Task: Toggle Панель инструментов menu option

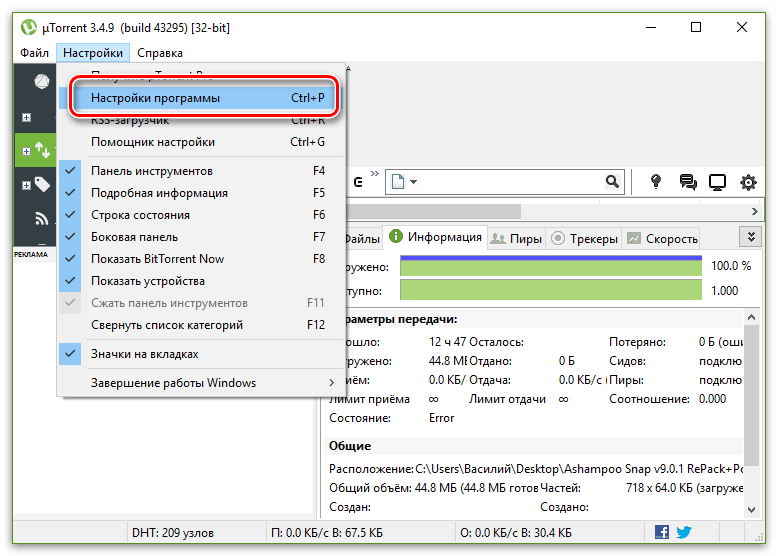Action: point(201,171)
